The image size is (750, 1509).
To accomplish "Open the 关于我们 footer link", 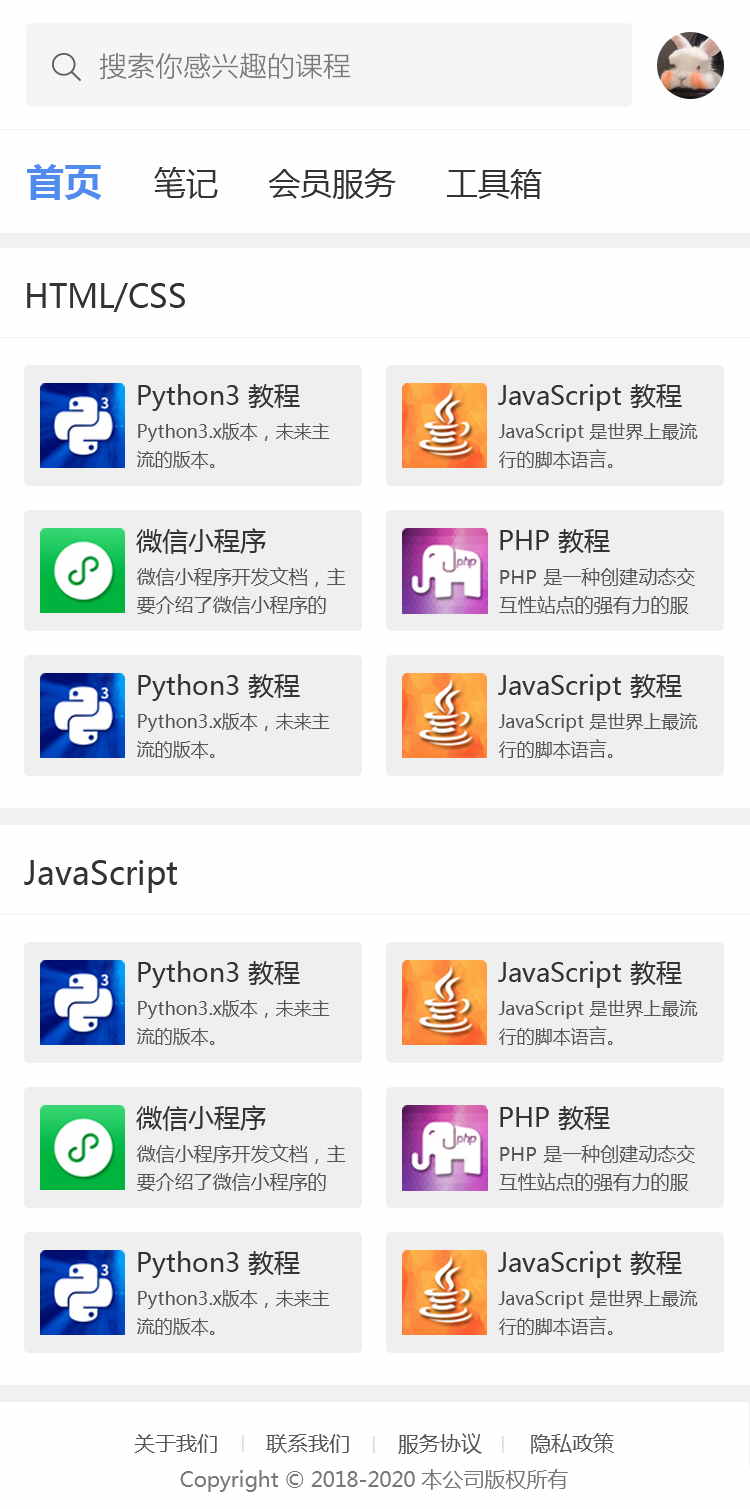I will point(176,1443).
